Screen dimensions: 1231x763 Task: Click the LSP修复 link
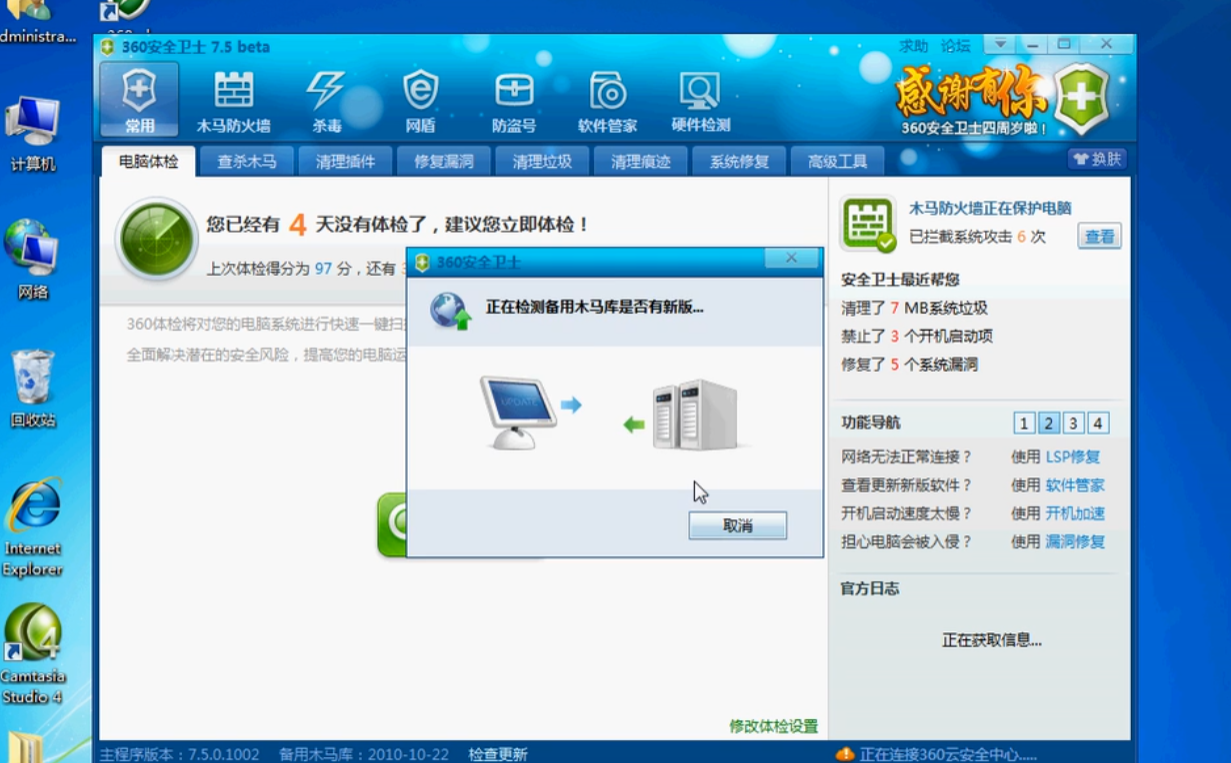[x=1073, y=457]
